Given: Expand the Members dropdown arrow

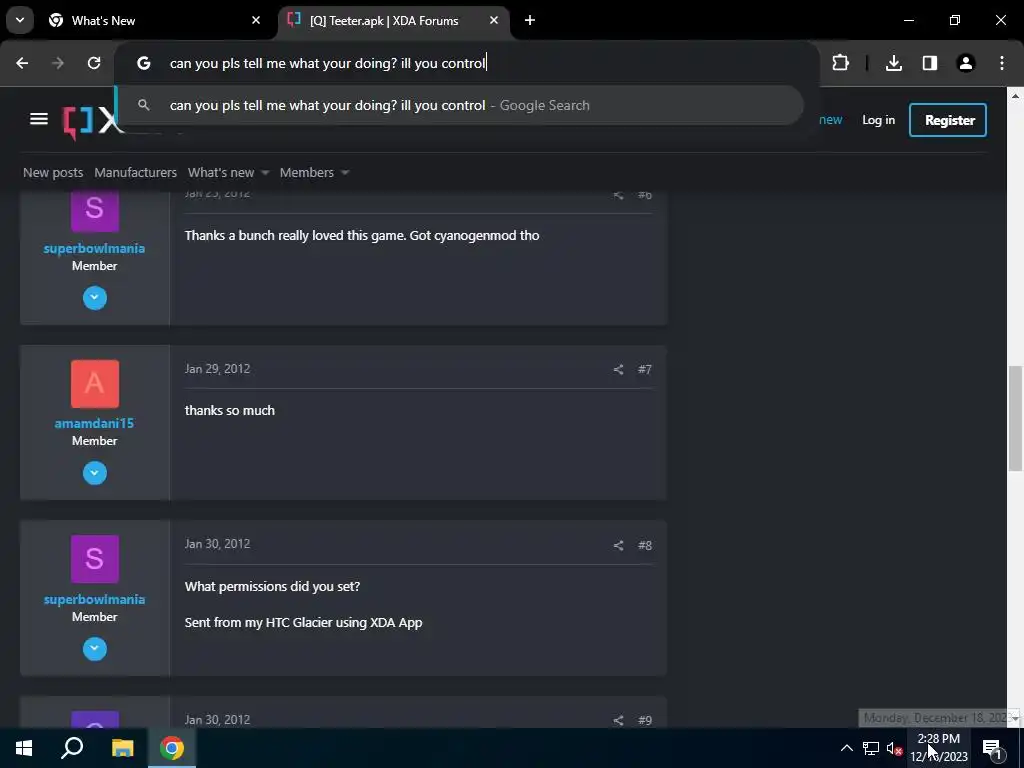Looking at the screenshot, I should click(x=345, y=172).
